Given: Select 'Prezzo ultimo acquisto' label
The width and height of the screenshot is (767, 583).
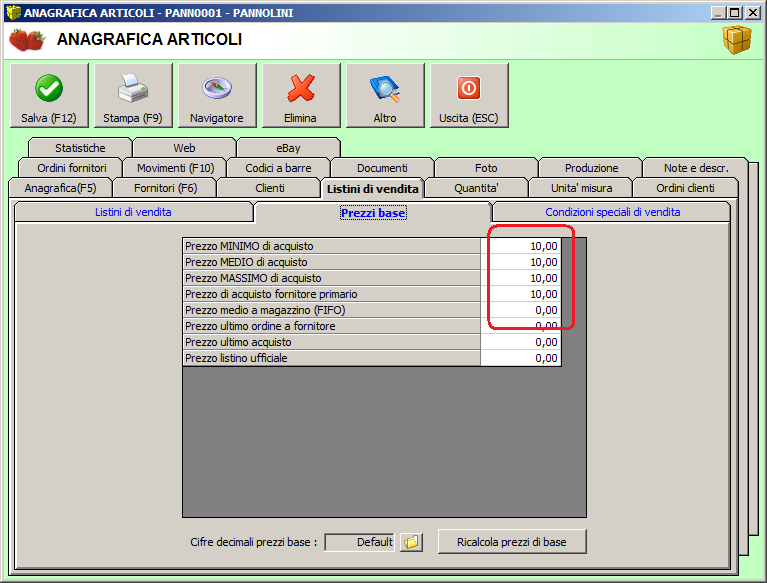Looking at the screenshot, I should [331, 342].
